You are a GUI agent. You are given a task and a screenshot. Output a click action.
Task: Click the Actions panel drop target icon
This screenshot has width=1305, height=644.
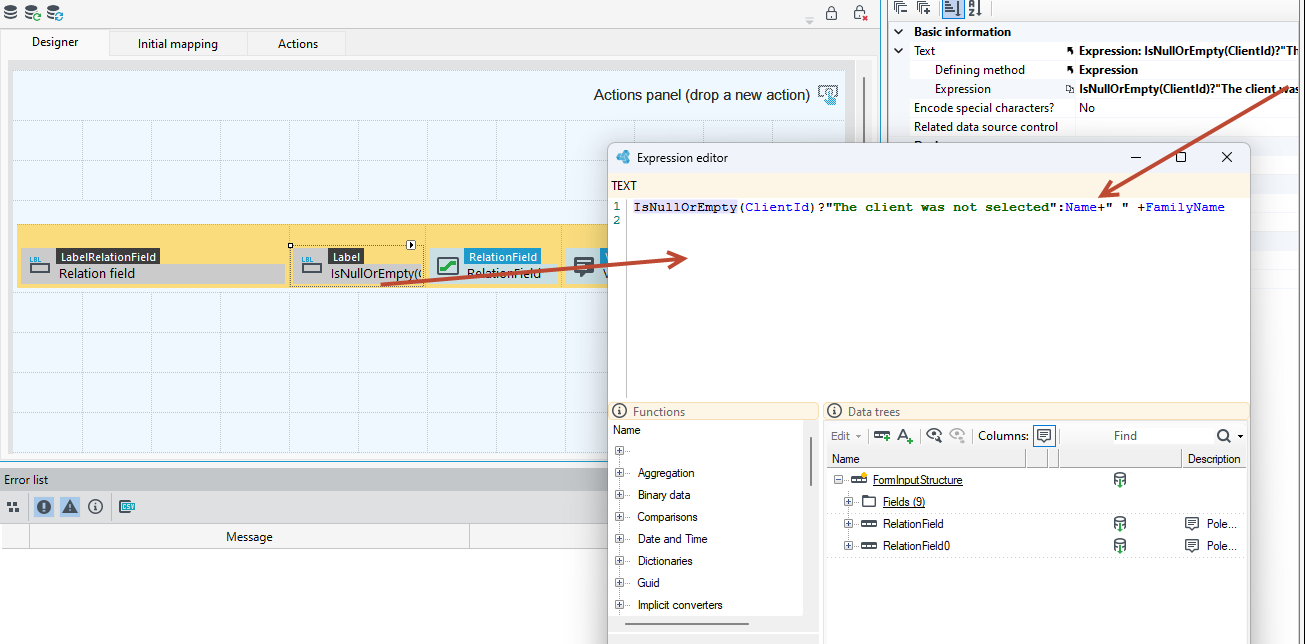(x=828, y=95)
